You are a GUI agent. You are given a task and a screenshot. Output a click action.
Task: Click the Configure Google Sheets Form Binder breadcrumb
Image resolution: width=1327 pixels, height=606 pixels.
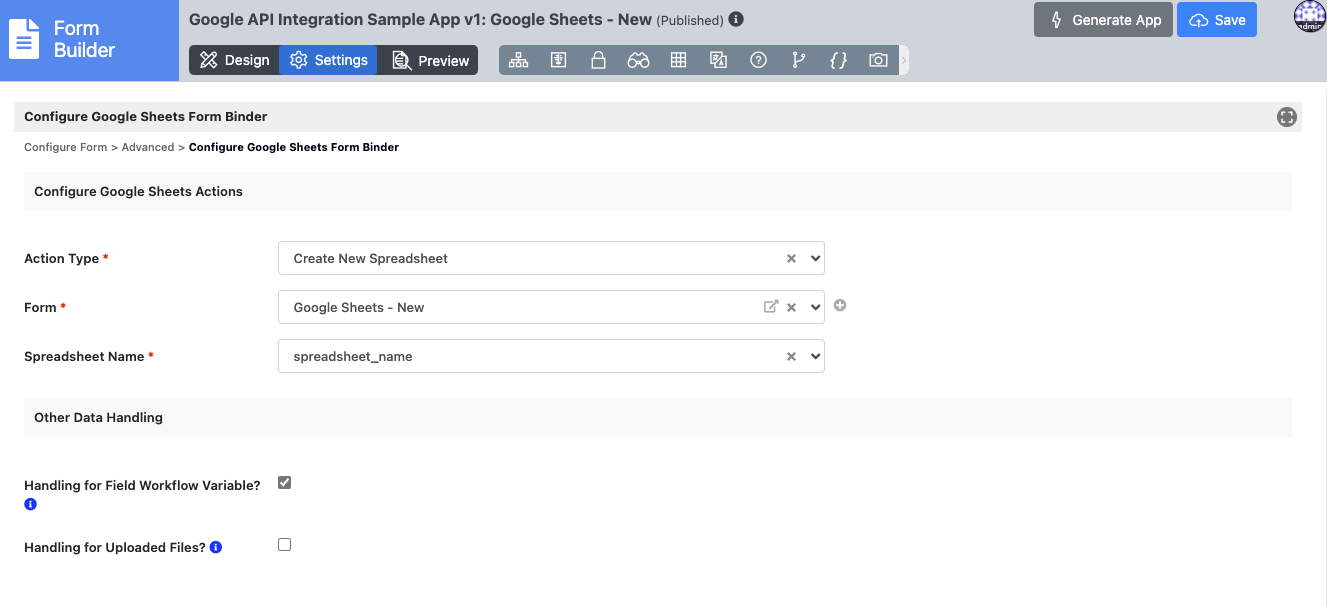pos(294,147)
